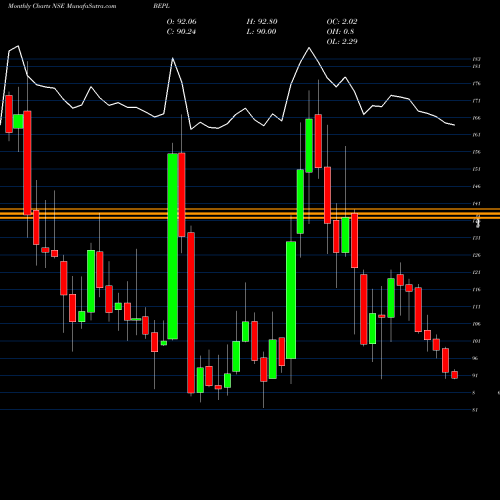Click the "OH: 0.8" value
Viewport: 500px width, 500px height.
pyautogui.click(x=340, y=32)
